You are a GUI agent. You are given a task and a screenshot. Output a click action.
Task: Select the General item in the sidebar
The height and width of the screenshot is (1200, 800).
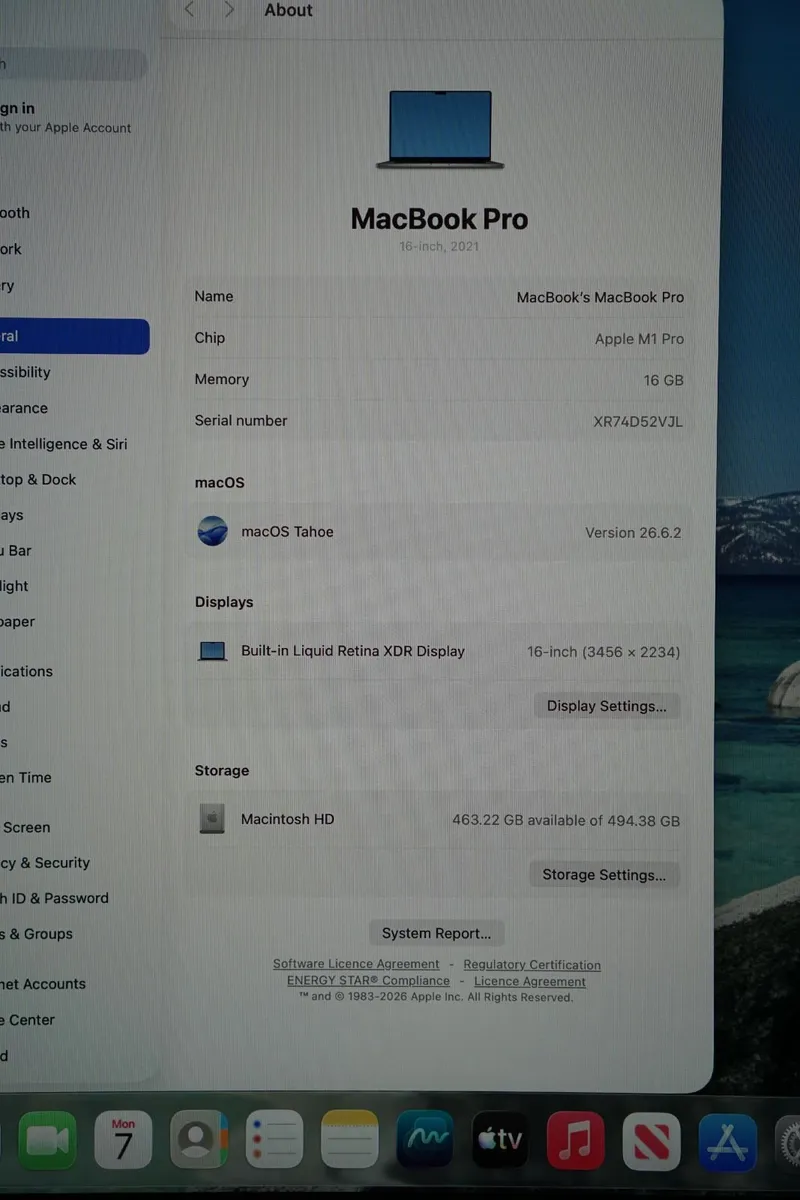[74, 336]
